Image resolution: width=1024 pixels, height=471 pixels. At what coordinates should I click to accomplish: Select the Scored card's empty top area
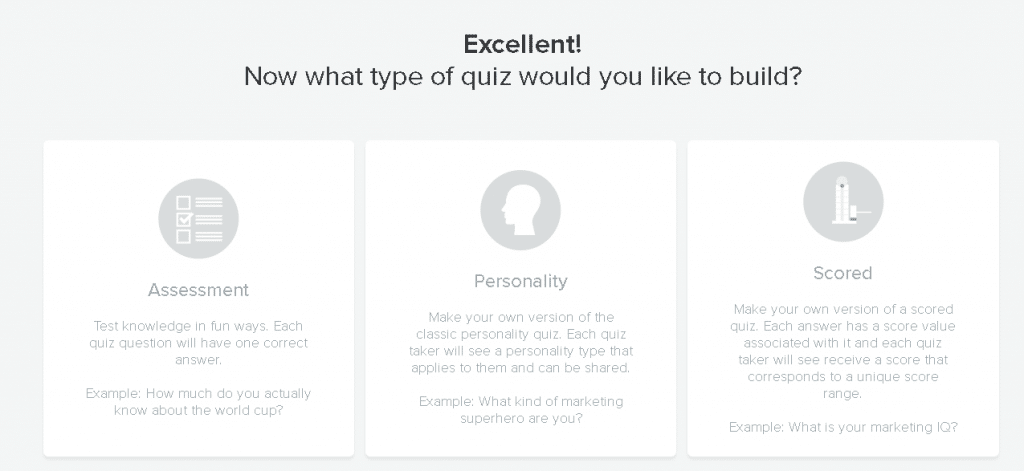point(843,150)
